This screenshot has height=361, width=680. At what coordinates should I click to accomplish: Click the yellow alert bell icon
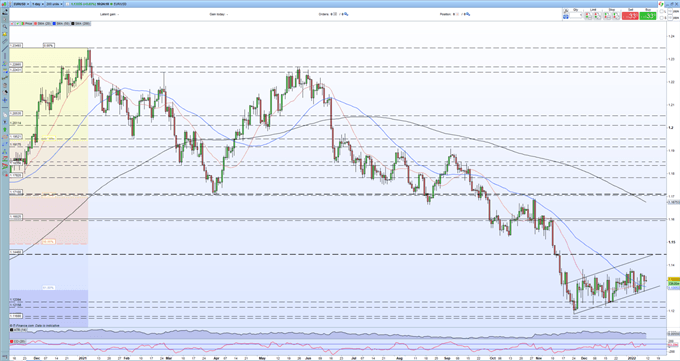coord(5,34)
